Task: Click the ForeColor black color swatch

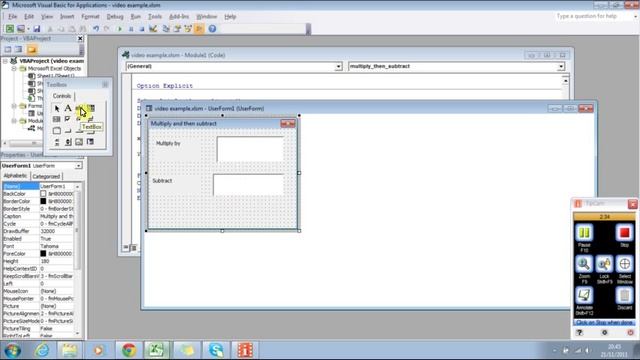Action: coord(43,253)
